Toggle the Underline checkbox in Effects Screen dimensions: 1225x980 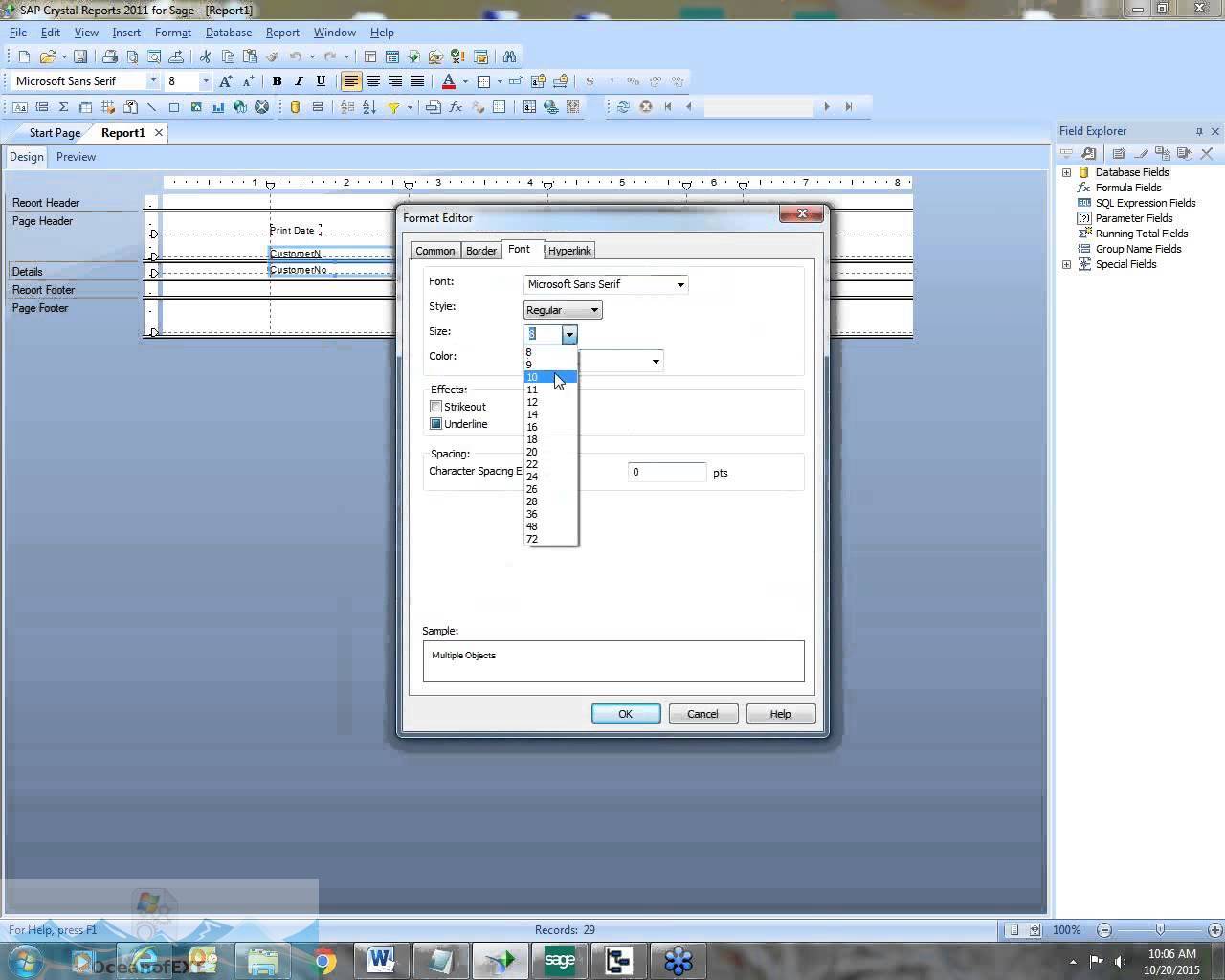[x=435, y=424]
